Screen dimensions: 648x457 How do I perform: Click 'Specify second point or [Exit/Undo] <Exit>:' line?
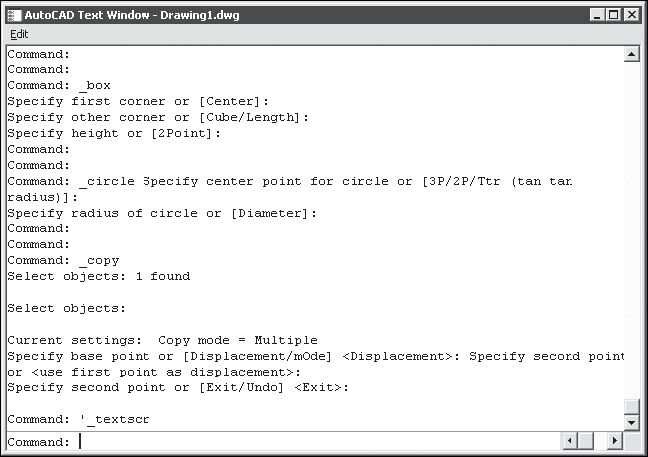coord(178,388)
